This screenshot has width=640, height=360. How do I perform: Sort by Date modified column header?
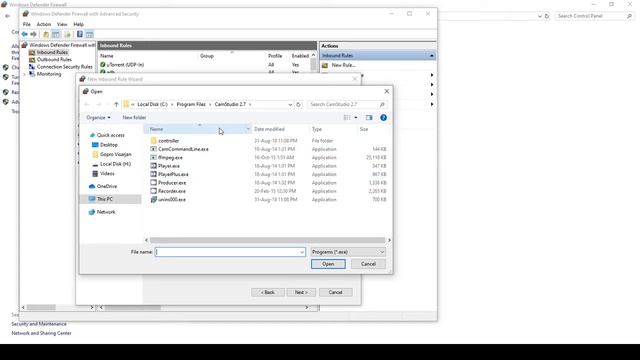click(x=269, y=129)
